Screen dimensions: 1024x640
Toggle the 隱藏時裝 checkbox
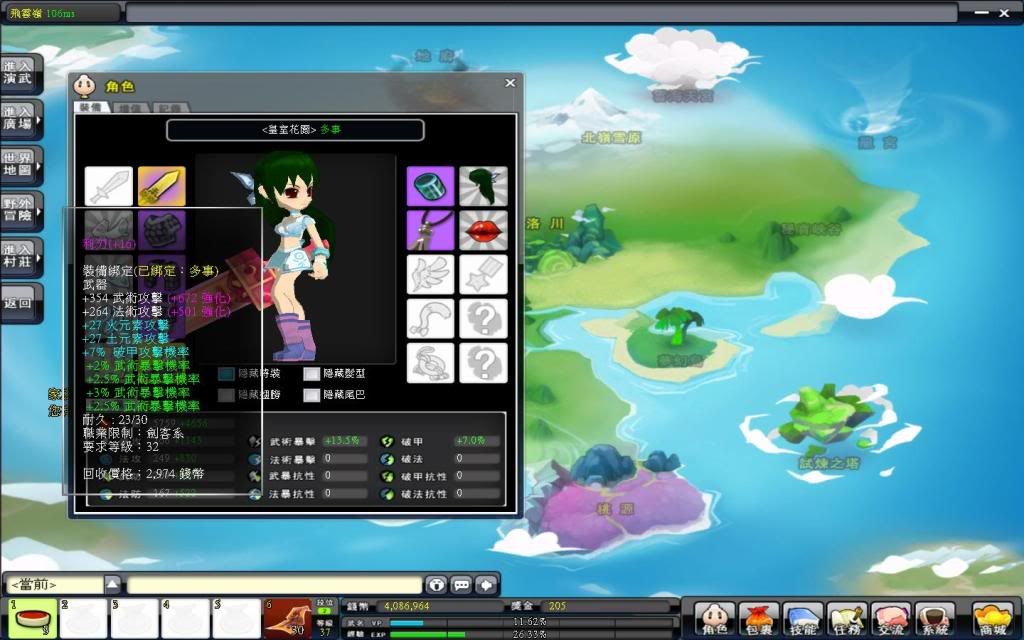point(226,373)
